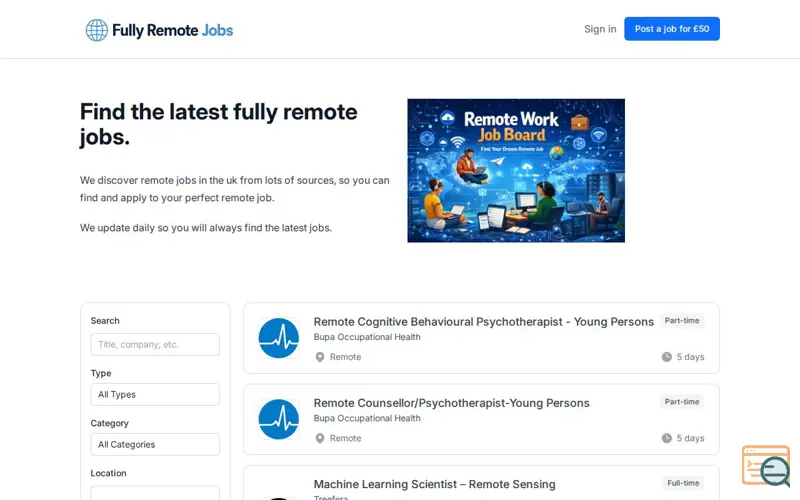
Task: Click clock icon on Remote Counsellor job
Action: pos(666,438)
